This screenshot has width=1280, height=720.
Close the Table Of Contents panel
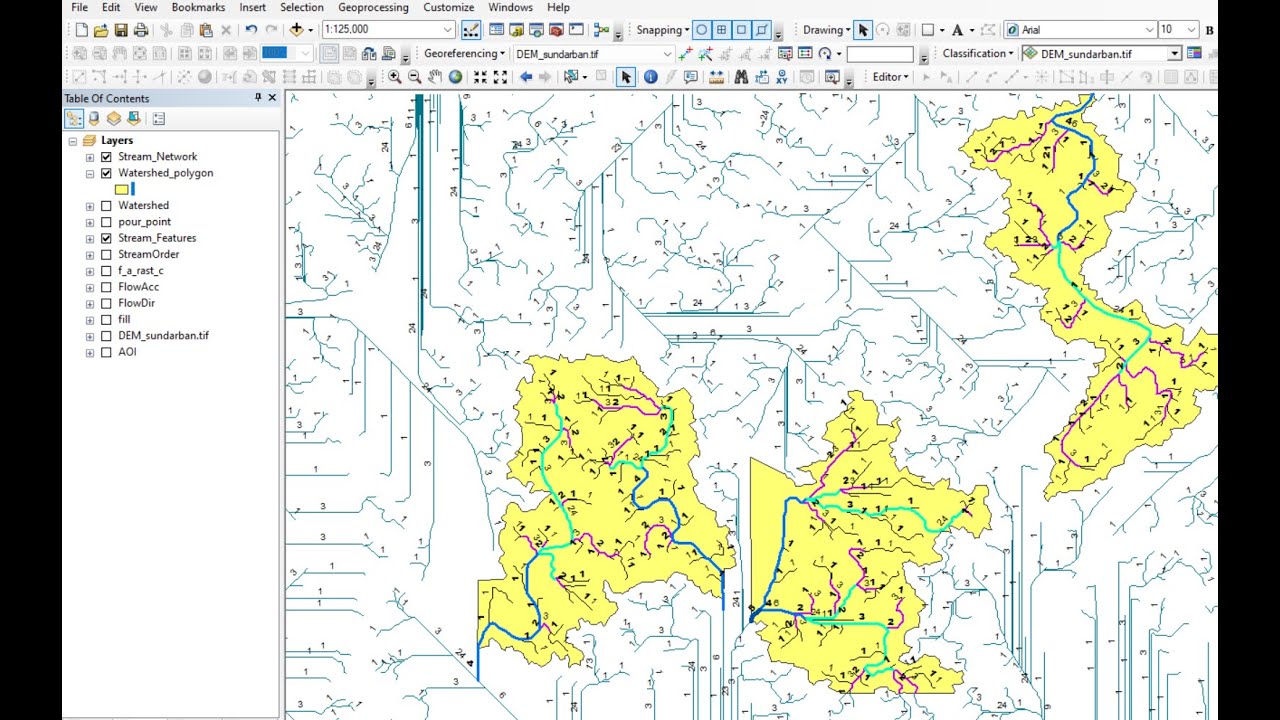tap(272, 98)
